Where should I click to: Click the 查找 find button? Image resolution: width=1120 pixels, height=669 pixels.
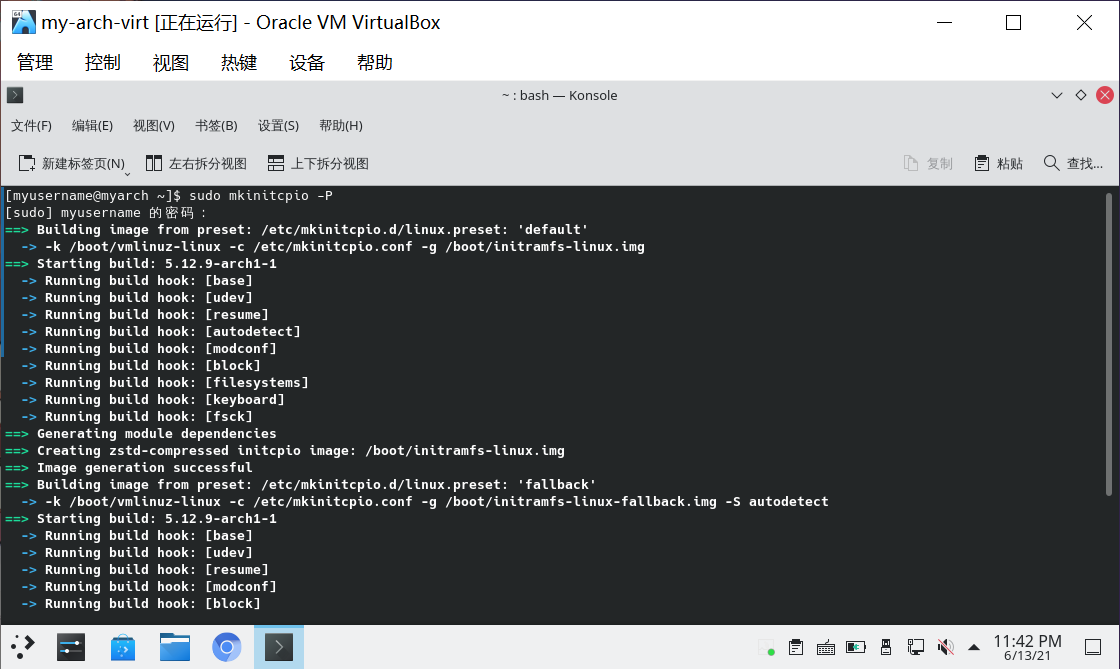pyautogui.click(x=1074, y=162)
